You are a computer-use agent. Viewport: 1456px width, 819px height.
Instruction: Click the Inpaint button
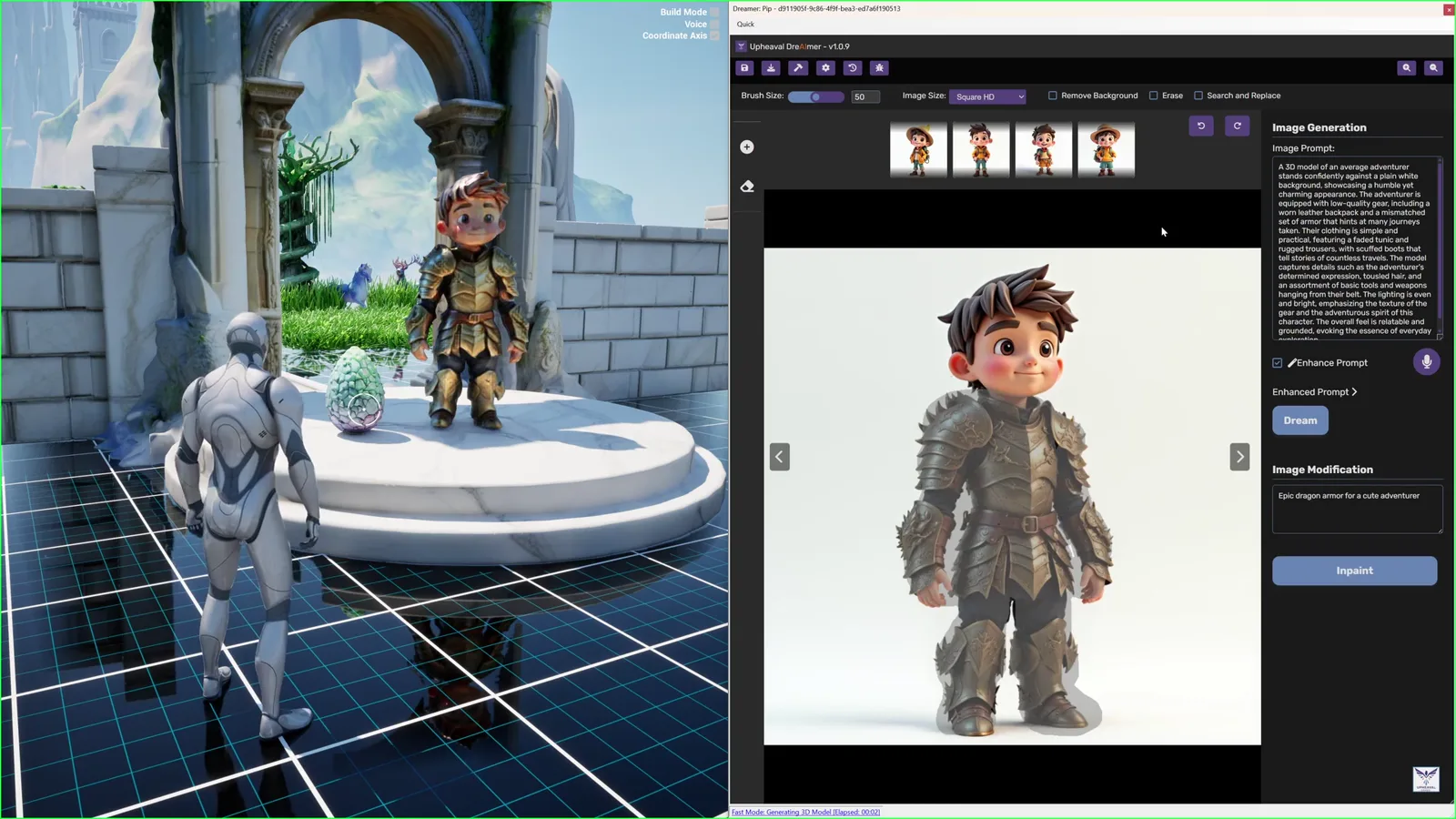(x=1355, y=571)
